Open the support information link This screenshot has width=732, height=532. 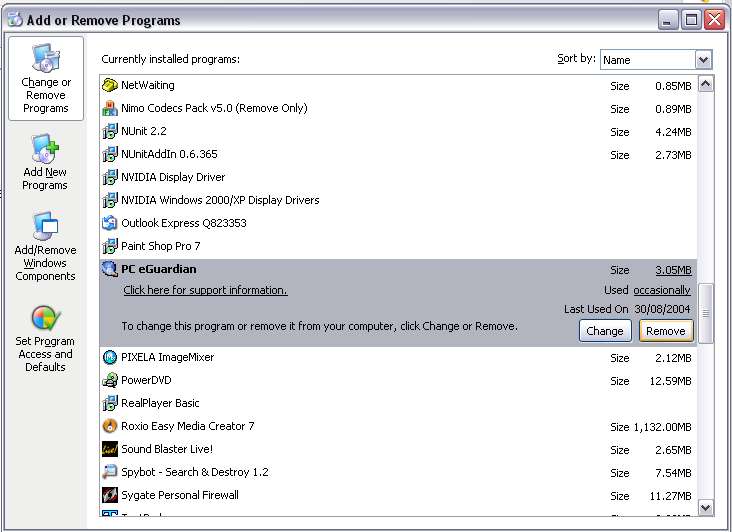click(205, 290)
